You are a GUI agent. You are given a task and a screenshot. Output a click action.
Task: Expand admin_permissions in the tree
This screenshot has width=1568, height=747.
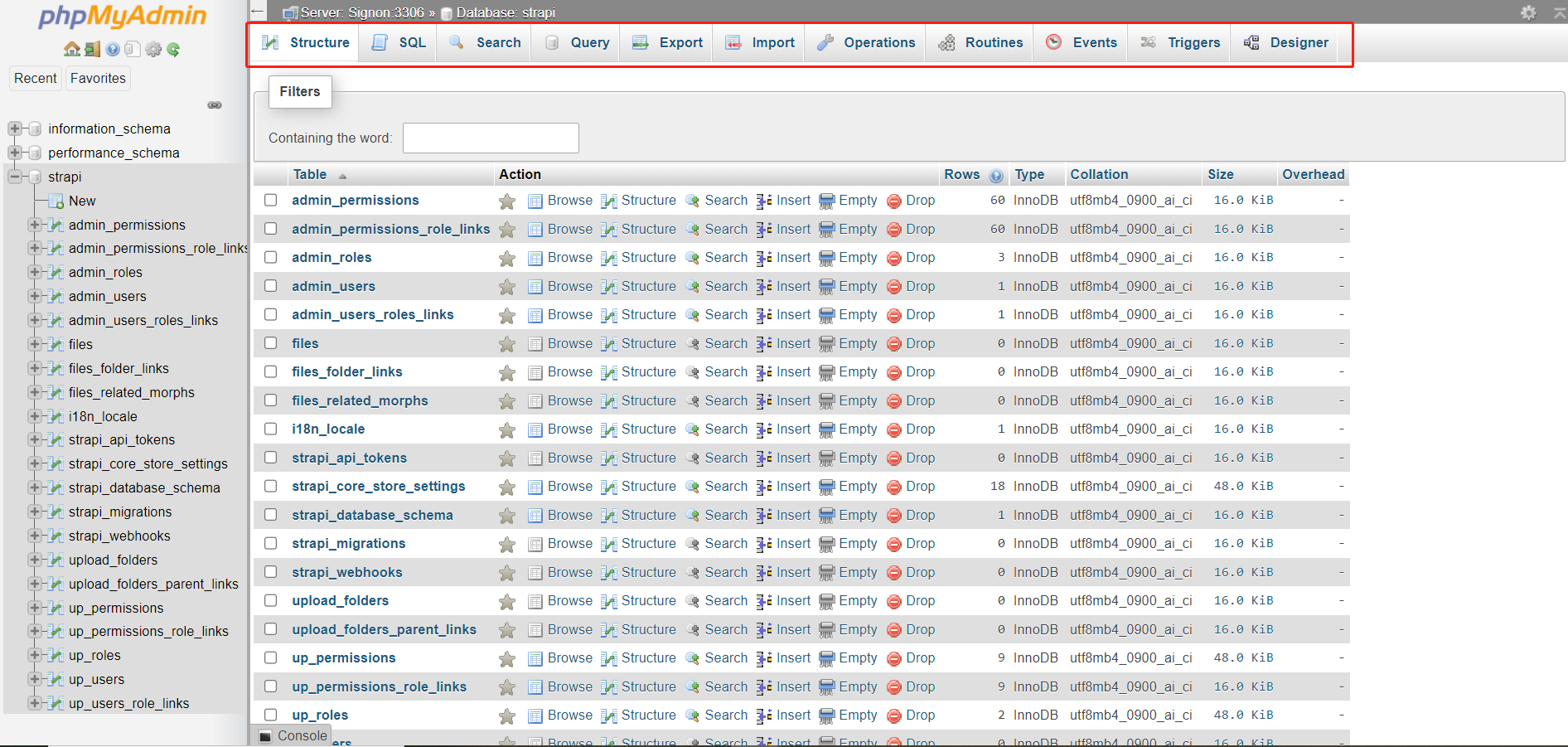[x=35, y=225]
